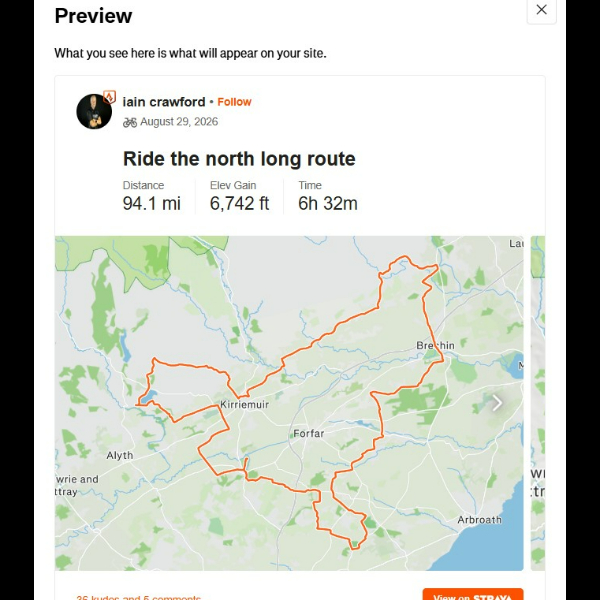Click the Strava subscriber badge on avatar
This screenshot has height=600, width=600.
click(109, 97)
